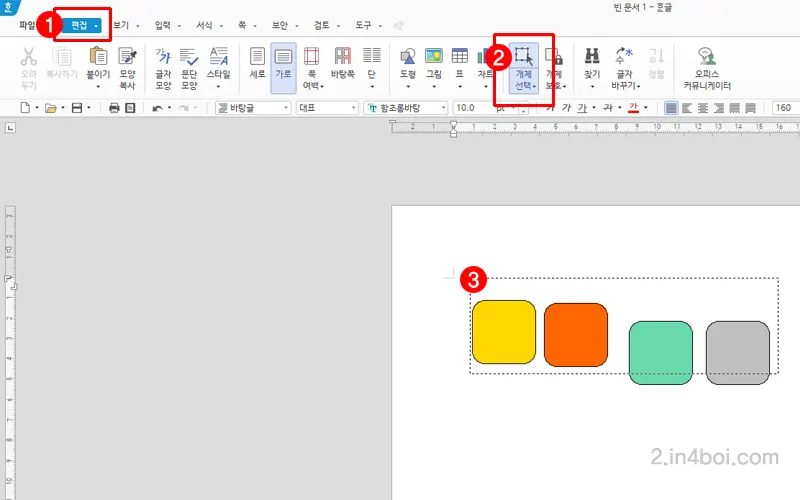The width and height of the screenshot is (800, 500).
Task: Enable distributed paragraph alignment
Action: 735,108
